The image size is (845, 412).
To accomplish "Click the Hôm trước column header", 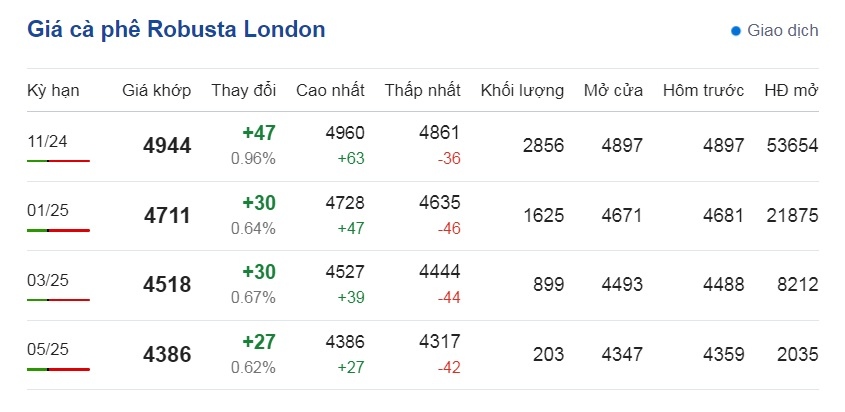I will [703, 90].
